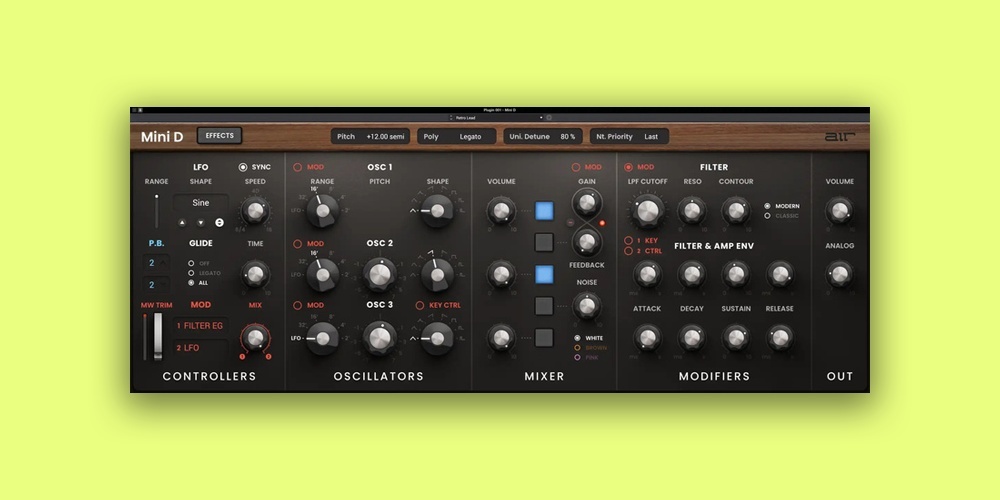
Task: Click the Glide Time knob
Action: pos(255,275)
